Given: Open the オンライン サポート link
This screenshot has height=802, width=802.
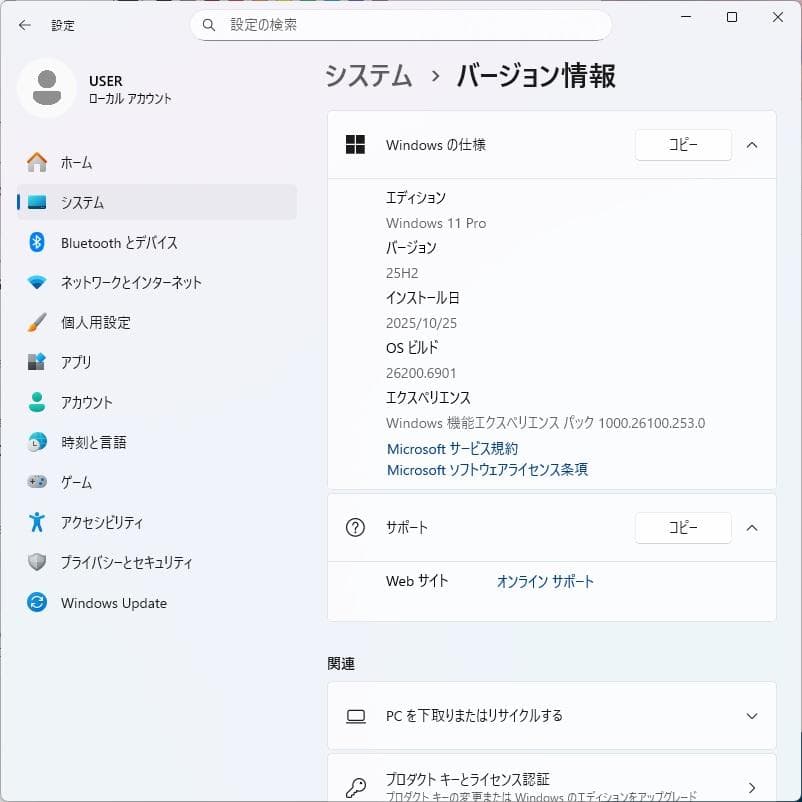Looking at the screenshot, I should tap(545, 581).
